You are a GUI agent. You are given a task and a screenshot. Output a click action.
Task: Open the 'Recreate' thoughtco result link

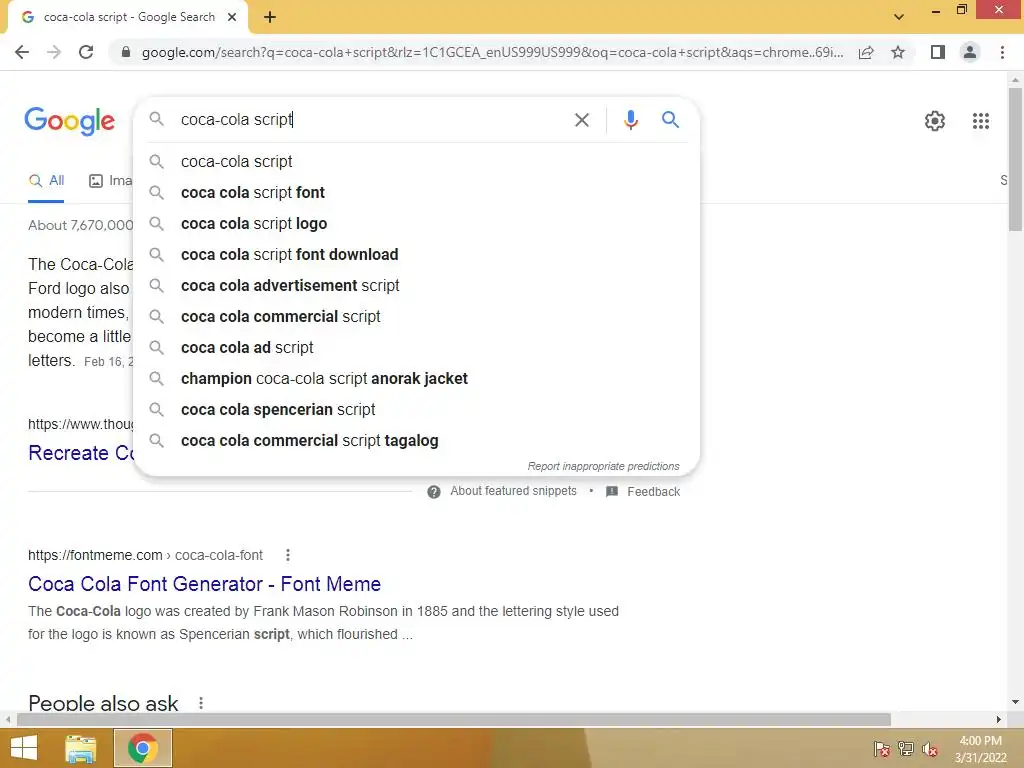tap(81, 453)
